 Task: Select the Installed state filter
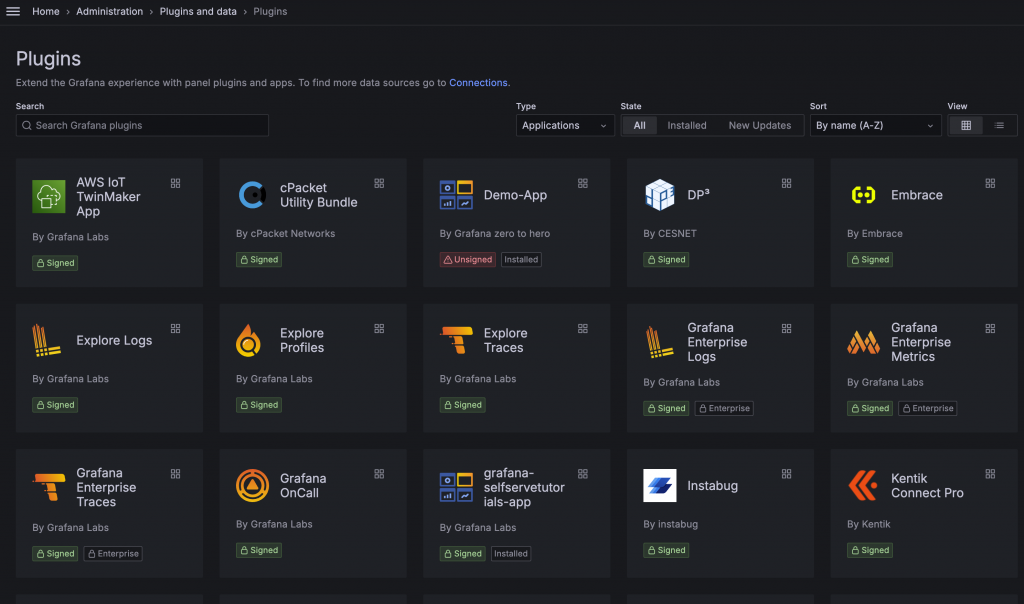[686, 125]
